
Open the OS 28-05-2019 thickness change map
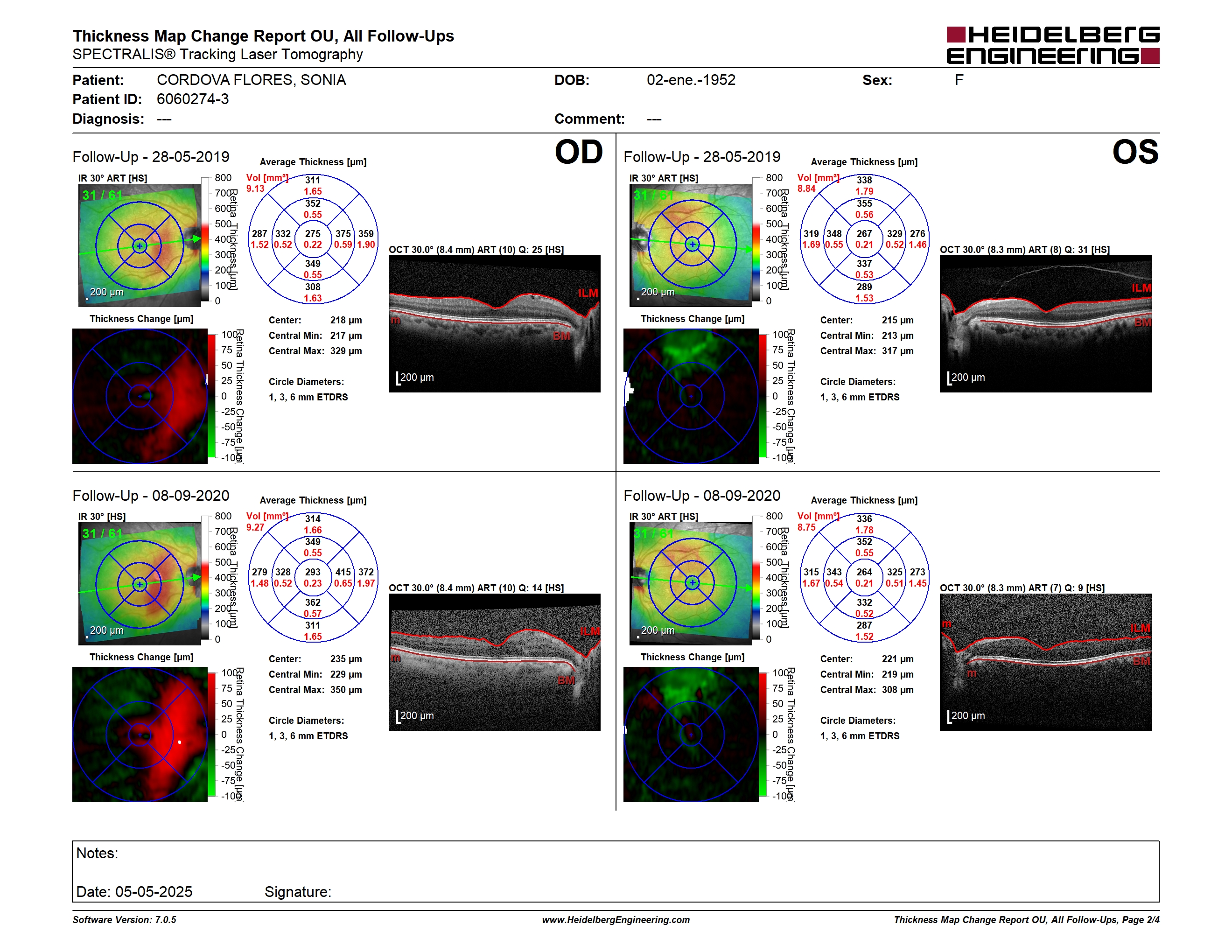pos(691,396)
